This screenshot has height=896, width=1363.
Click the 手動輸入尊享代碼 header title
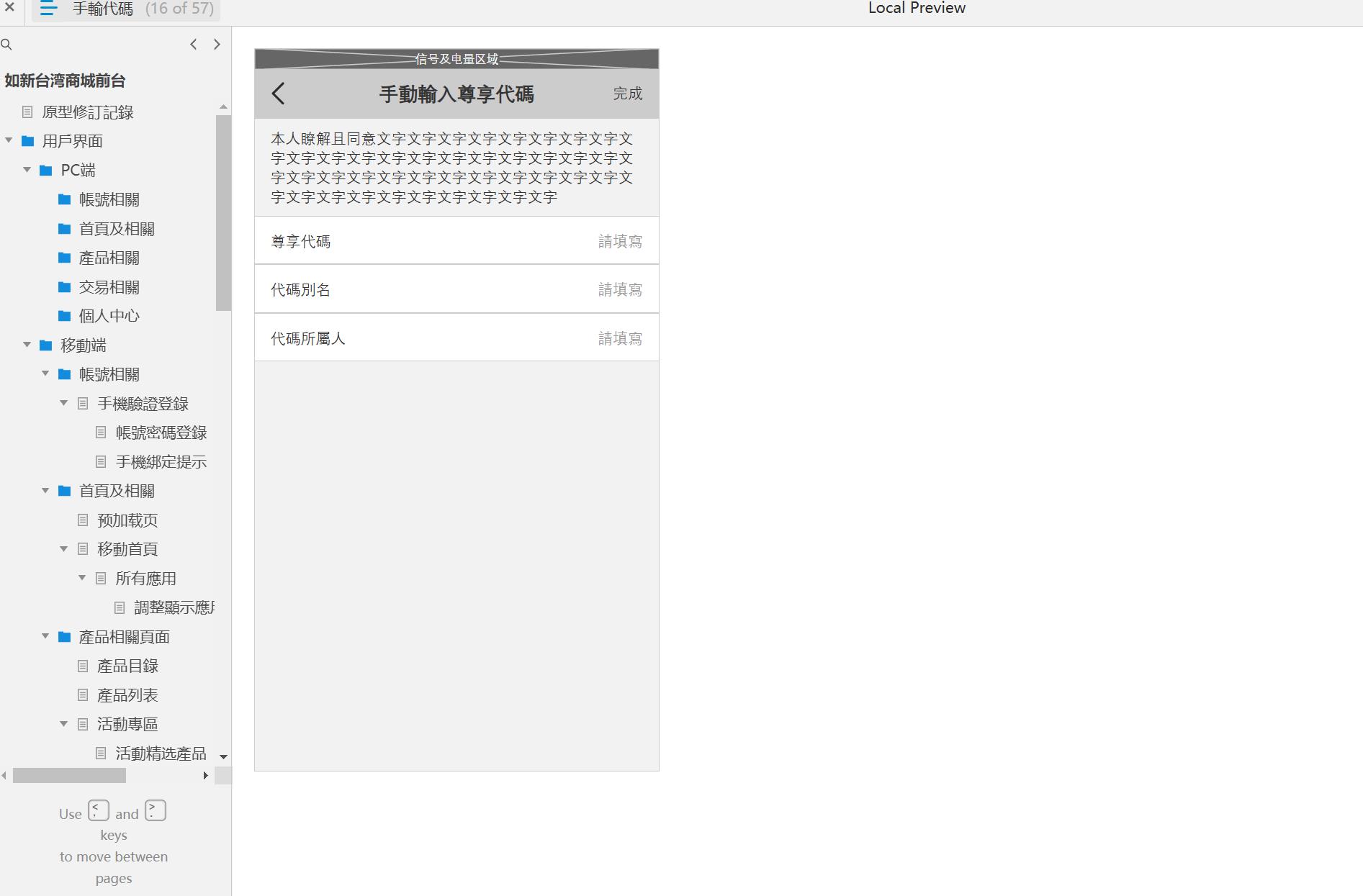tap(456, 94)
